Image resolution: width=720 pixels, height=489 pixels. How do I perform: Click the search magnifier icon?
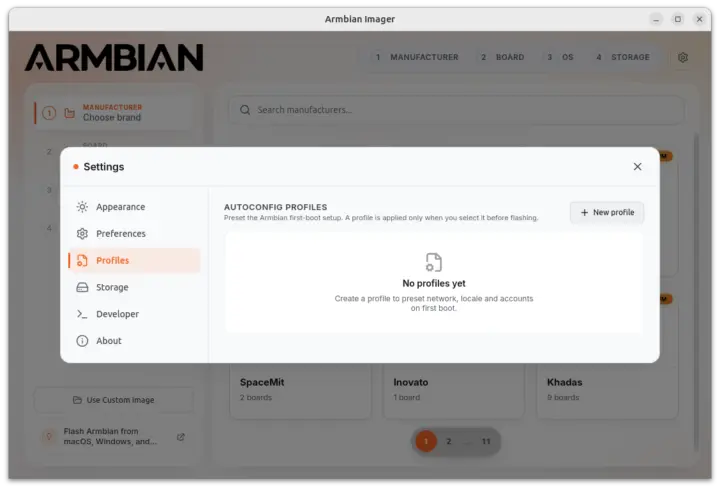click(245, 110)
